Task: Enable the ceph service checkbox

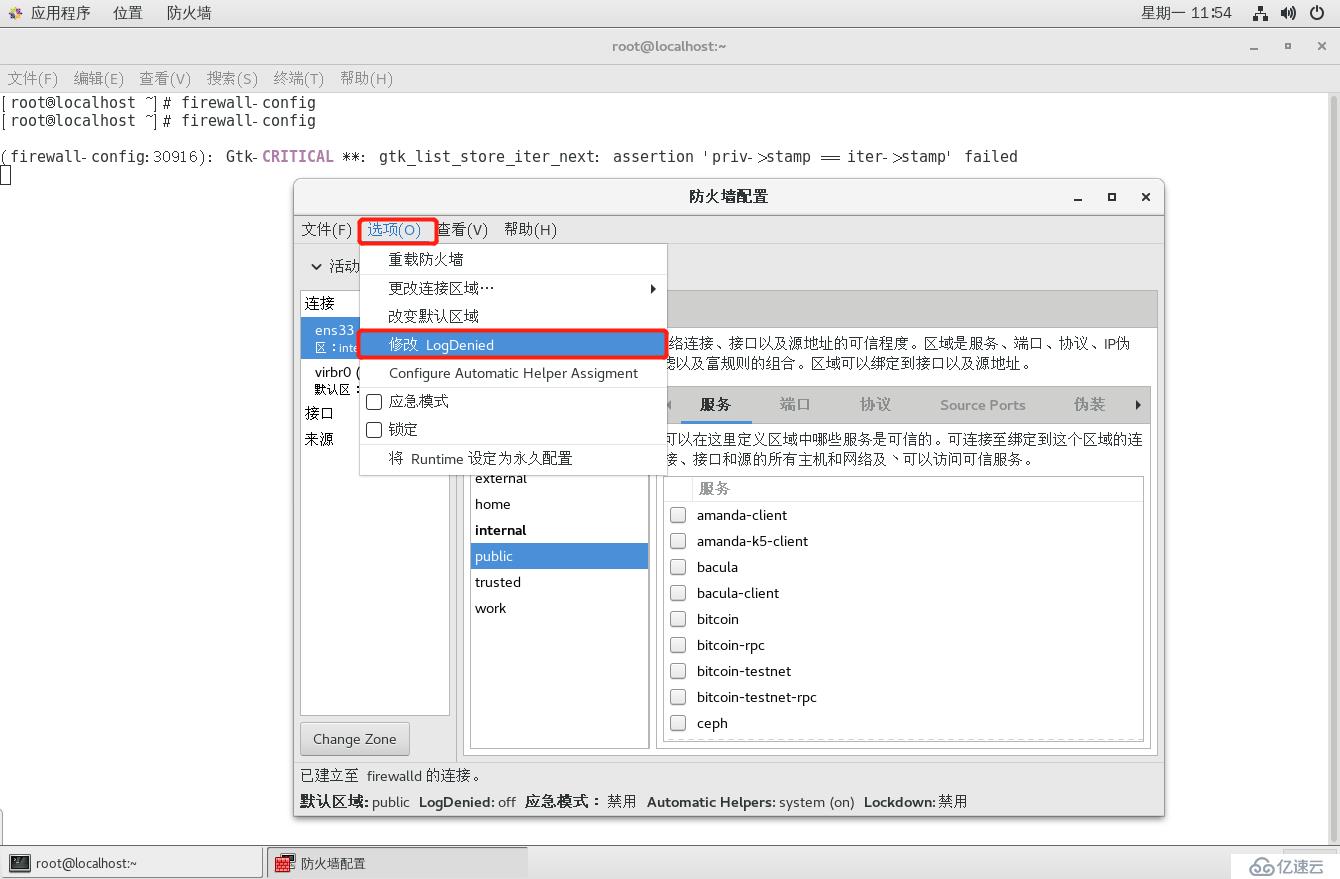Action: click(678, 723)
